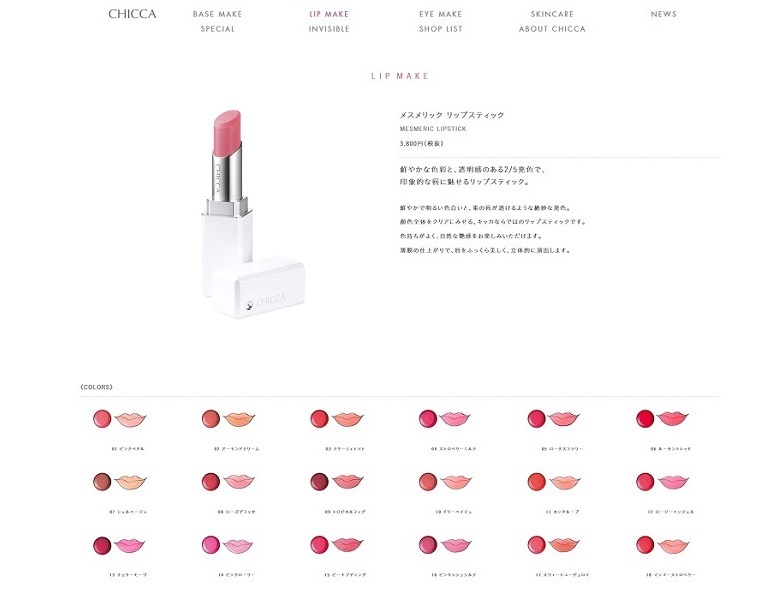770x600 pixels.
Task: Choose the brown color 07 swatch
Action: pos(102,482)
